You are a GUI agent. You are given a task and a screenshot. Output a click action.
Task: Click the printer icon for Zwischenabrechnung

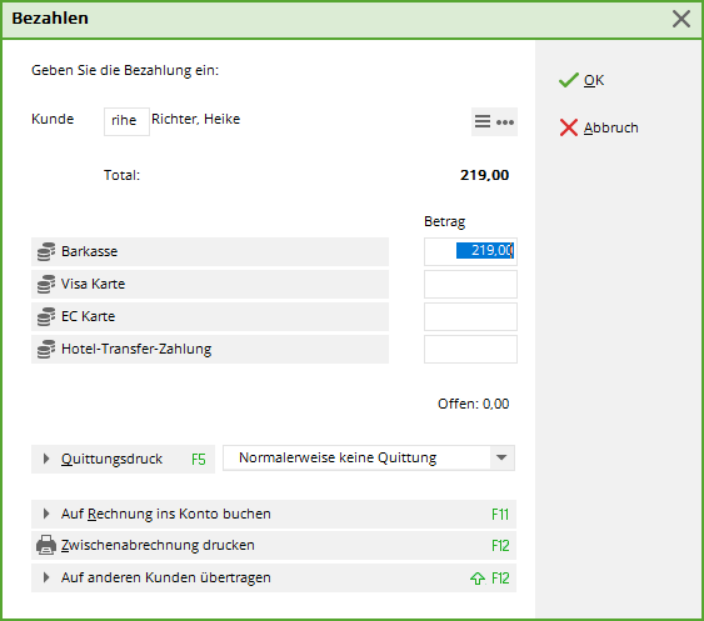[46, 545]
